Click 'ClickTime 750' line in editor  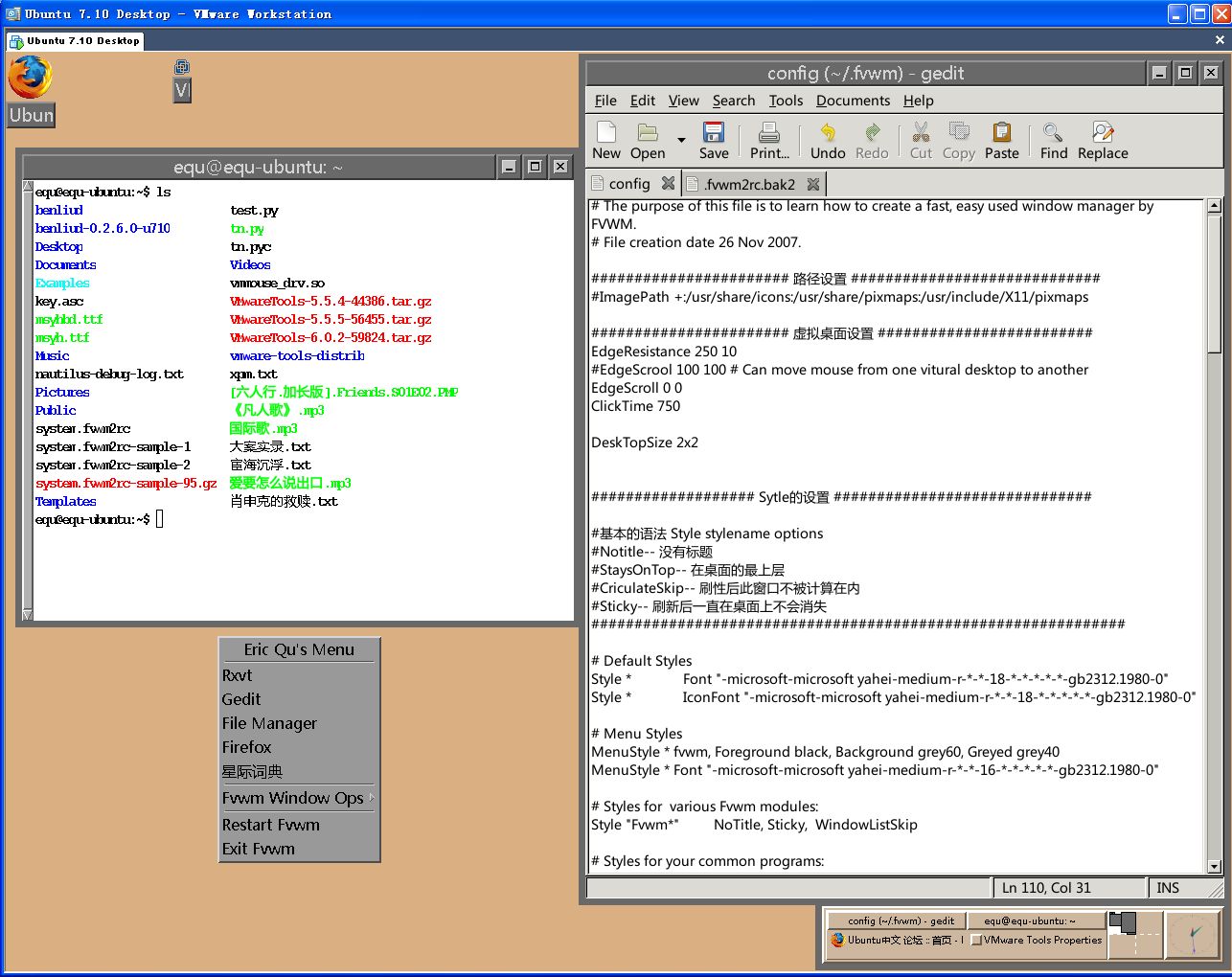(636, 406)
